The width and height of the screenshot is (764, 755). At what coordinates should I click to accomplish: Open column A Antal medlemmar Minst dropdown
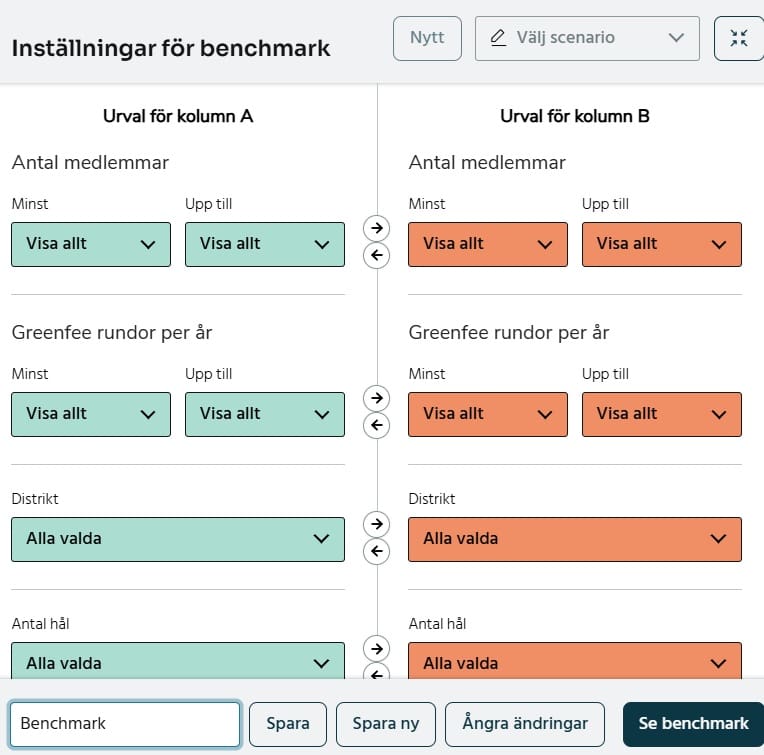pyautogui.click(x=91, y=244)
